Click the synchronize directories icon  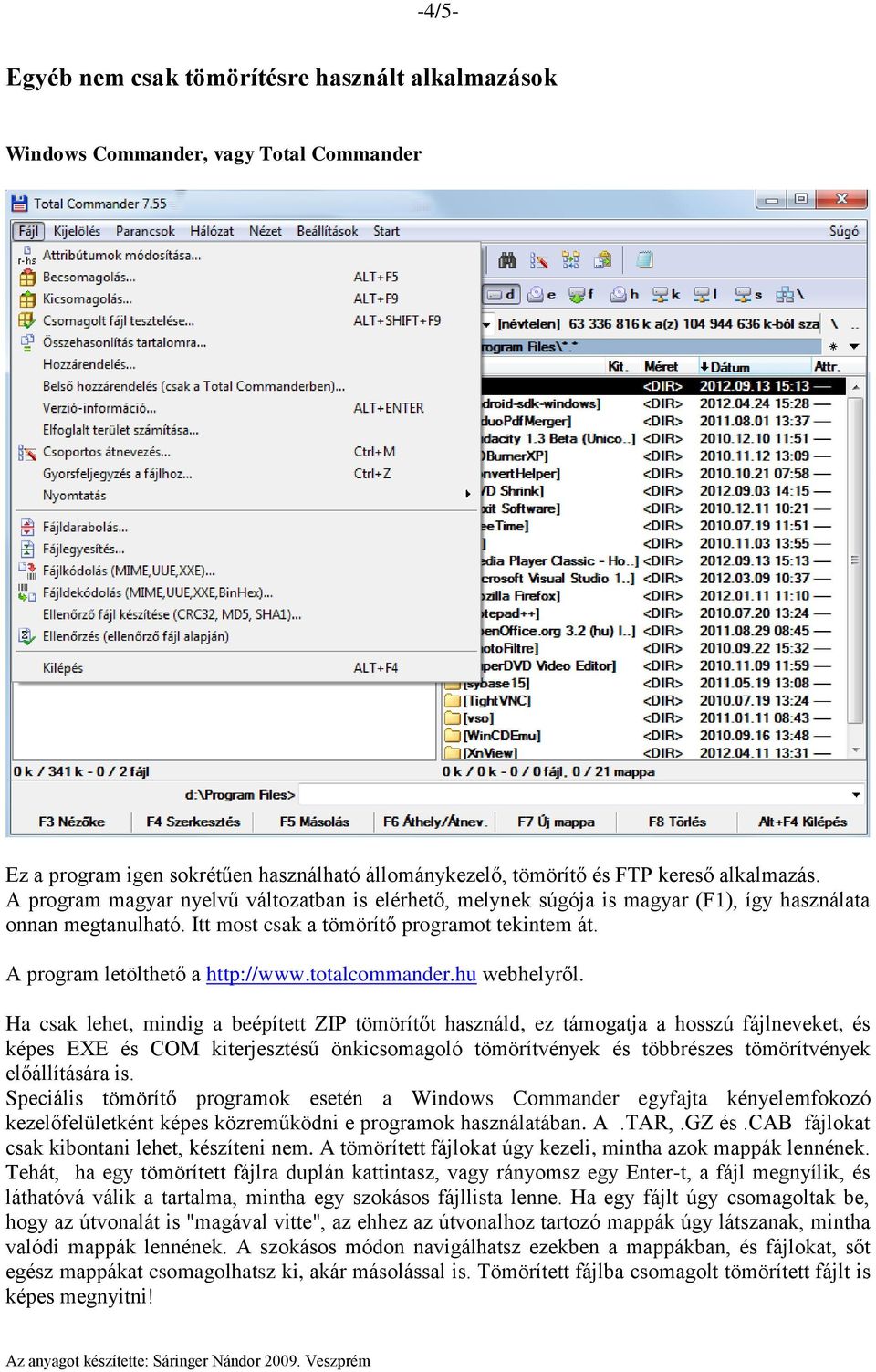(x=571, y=260)
